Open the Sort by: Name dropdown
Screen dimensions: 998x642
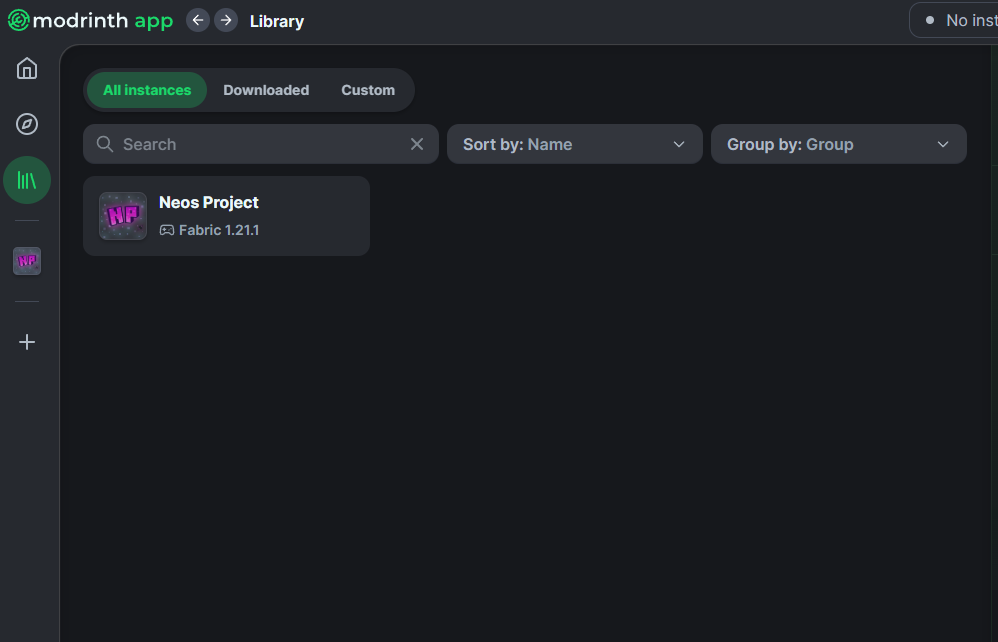click(575, 144)
